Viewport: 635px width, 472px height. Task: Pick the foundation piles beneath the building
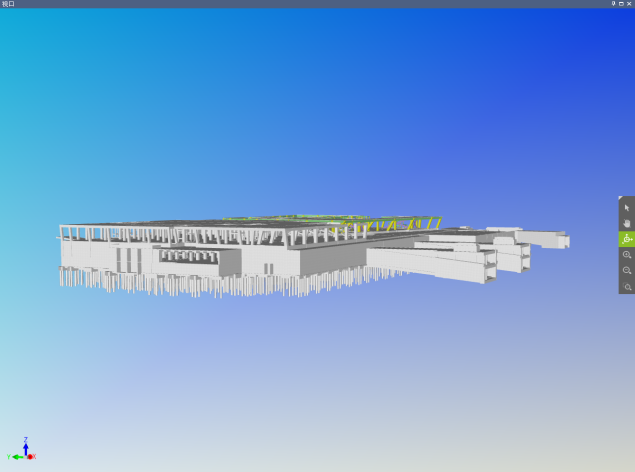pos(200,285)
